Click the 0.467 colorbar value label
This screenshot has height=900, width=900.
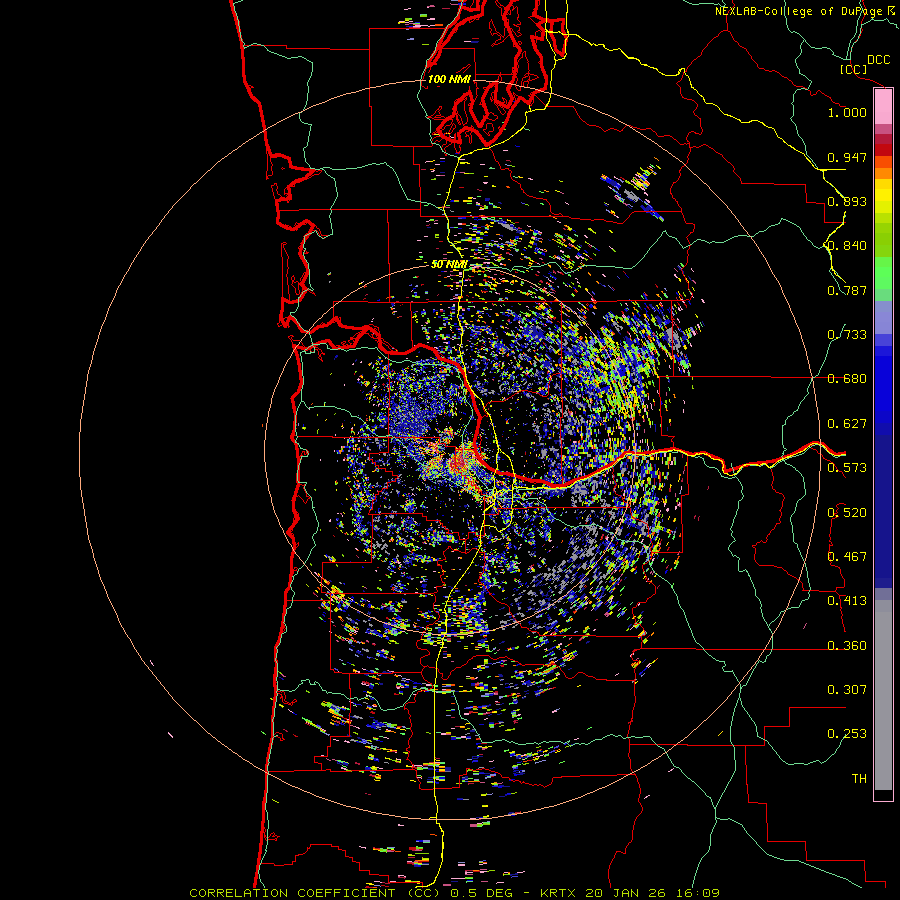(847, 557)
